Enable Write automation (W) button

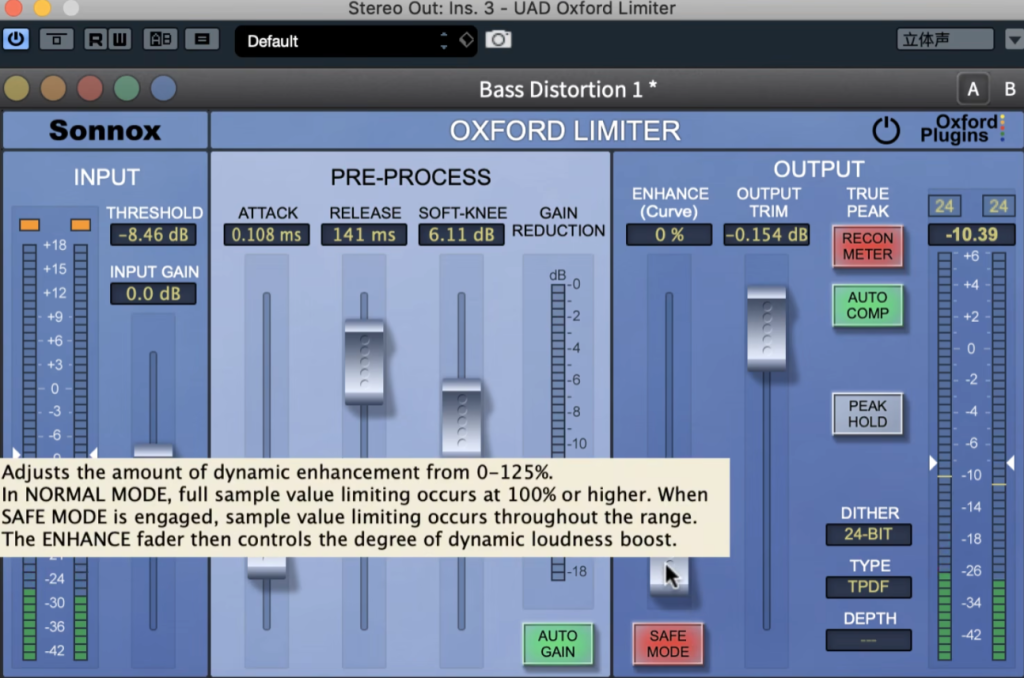120,40
